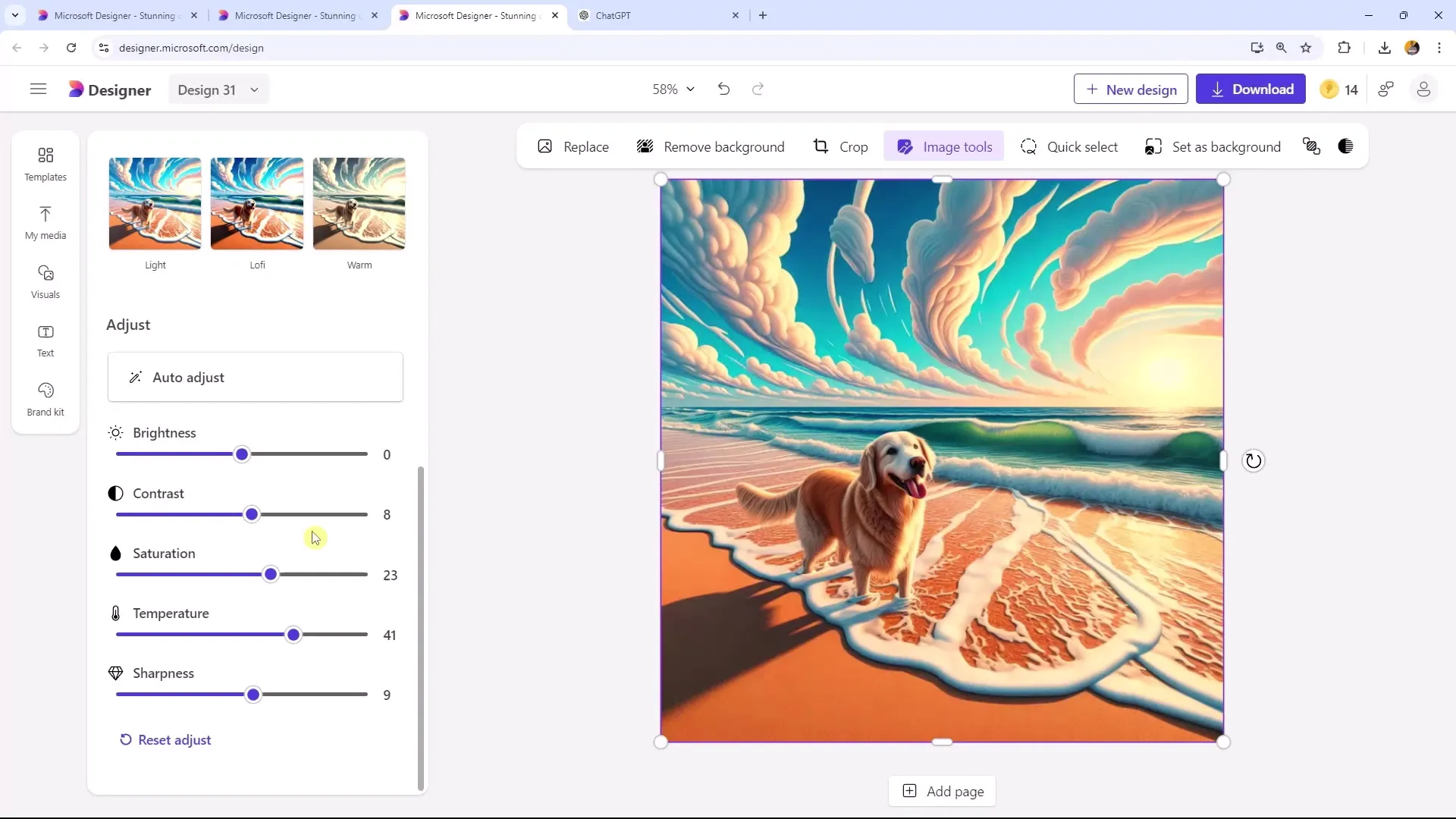The height and width of the screenshot is (819, 1456).
Task: Select the Brand kit panel tab
Action: pos(46,399)
